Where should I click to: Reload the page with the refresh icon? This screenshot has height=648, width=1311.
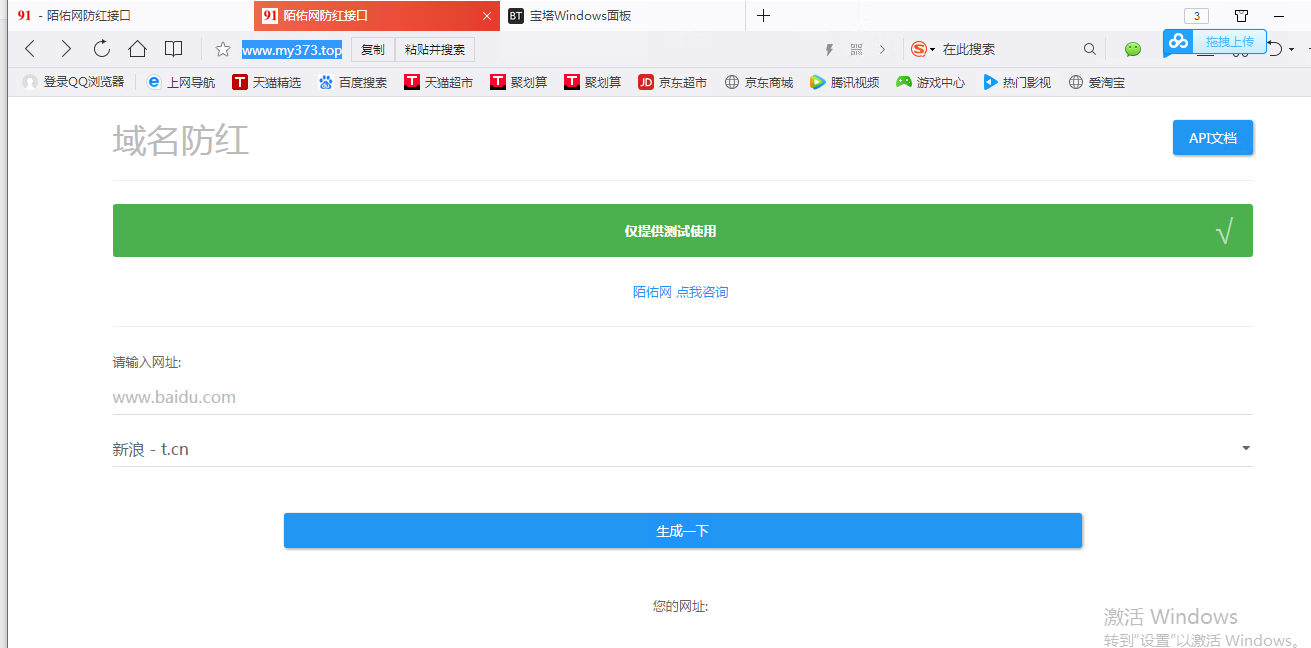click(x=102, y=49)
